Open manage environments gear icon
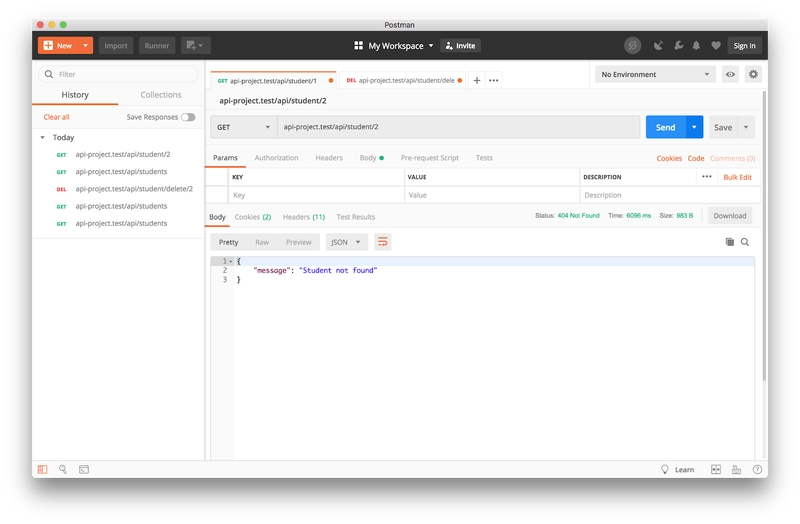The height and width of the screenshot is (524, 800). (753, 74)
